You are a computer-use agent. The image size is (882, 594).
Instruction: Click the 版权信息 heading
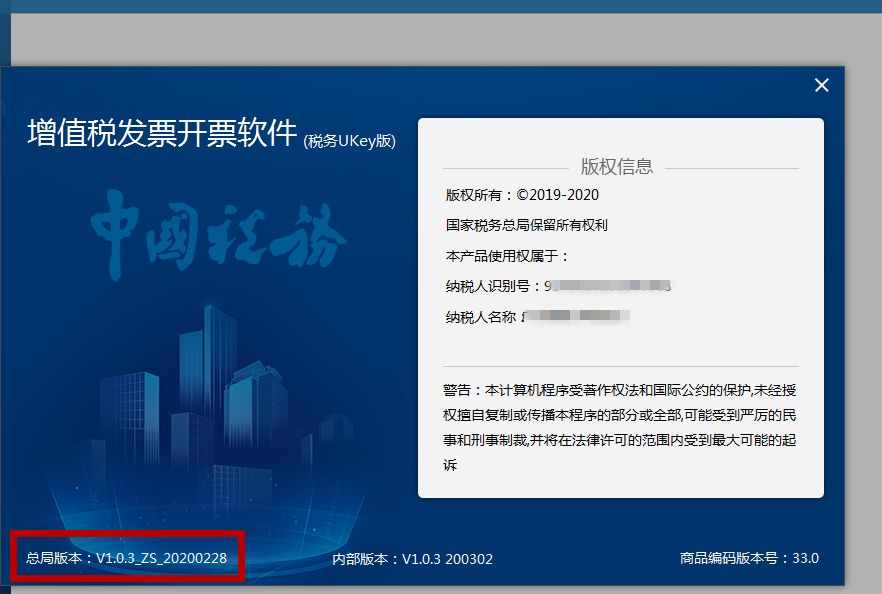pyautogui.click(x=616, y=167)
